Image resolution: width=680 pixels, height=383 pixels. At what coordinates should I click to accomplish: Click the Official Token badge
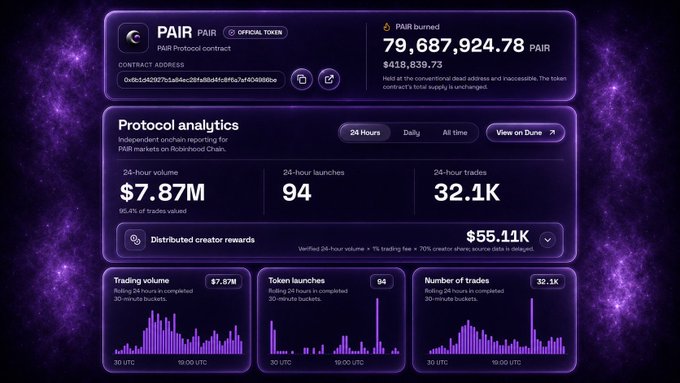click(x=255, y=33)
